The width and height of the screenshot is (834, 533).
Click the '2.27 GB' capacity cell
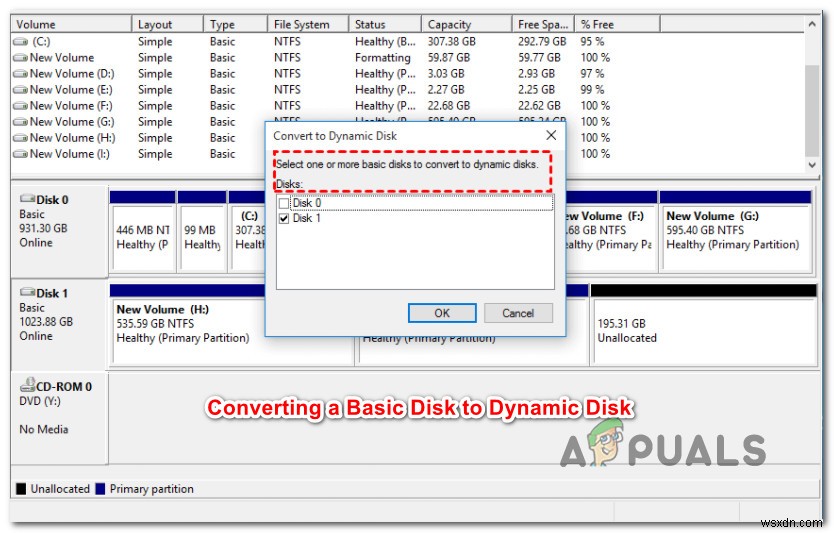point(446,89)
